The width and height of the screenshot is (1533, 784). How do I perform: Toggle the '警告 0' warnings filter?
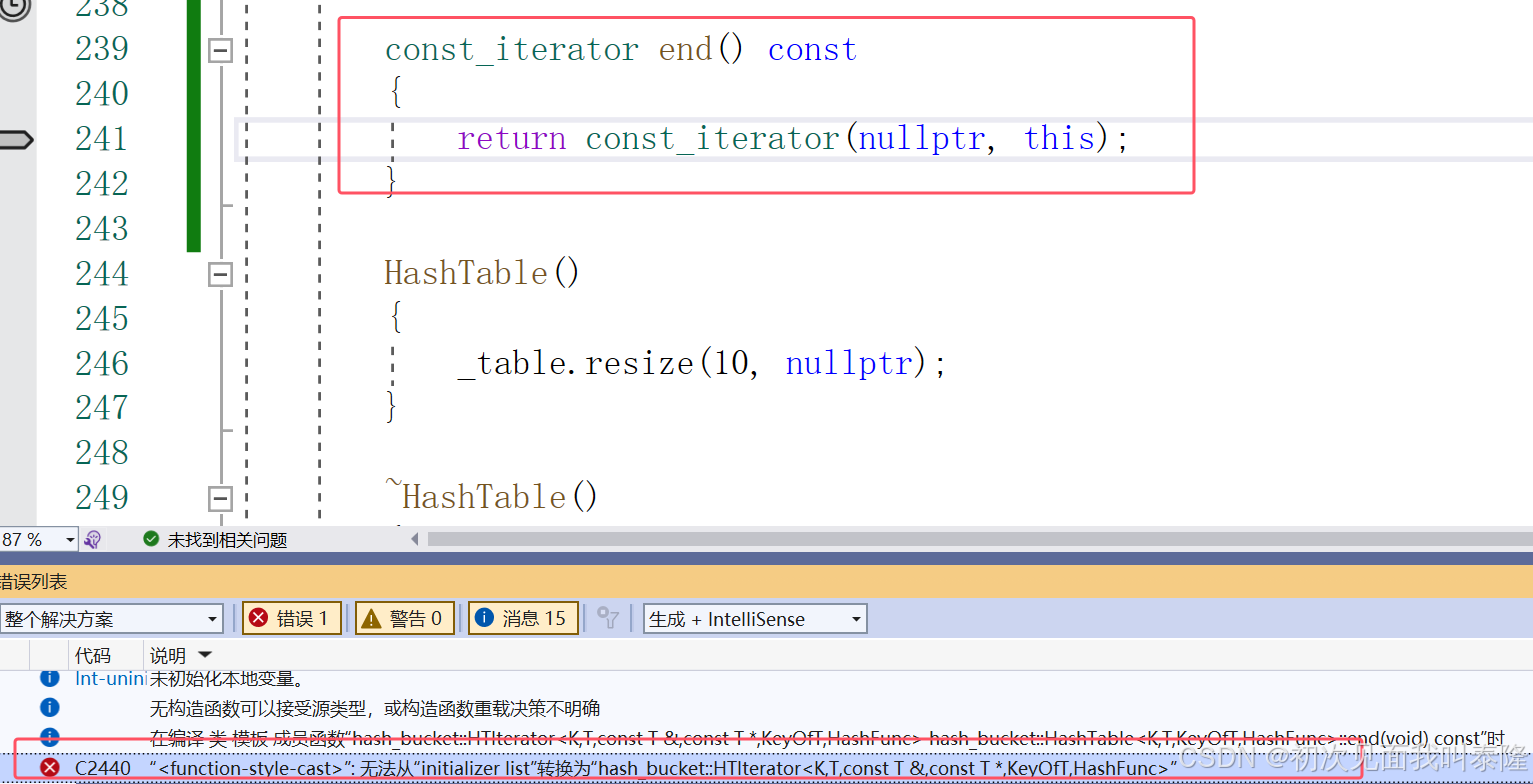(405, 618)
